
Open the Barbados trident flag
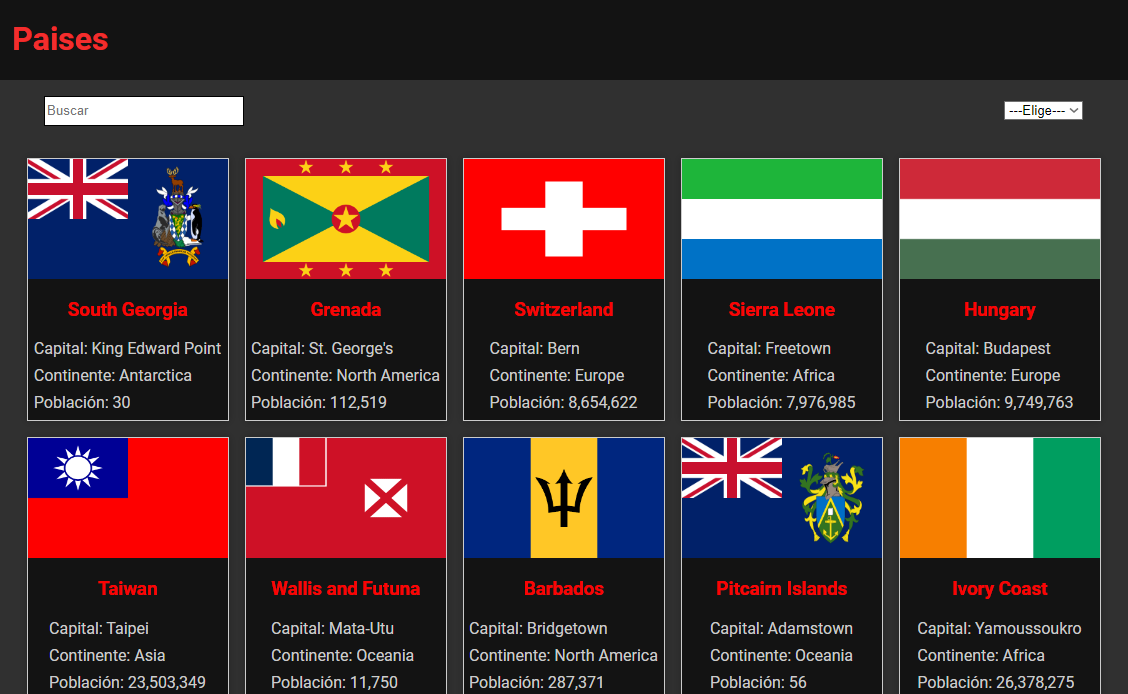pos(564,498)
